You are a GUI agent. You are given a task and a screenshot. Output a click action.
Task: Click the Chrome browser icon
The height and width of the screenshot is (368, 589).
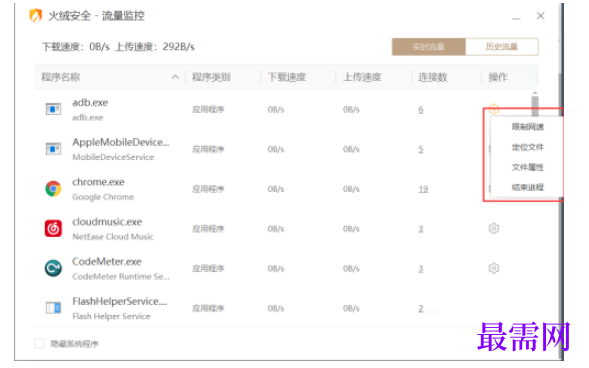(x=53, y=189)
